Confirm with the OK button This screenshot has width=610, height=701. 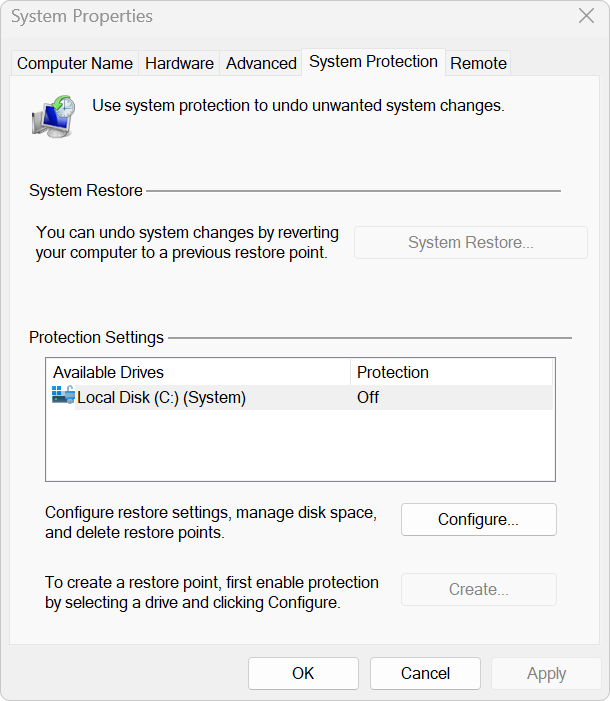pyautogui.click(x=303, y=673)
